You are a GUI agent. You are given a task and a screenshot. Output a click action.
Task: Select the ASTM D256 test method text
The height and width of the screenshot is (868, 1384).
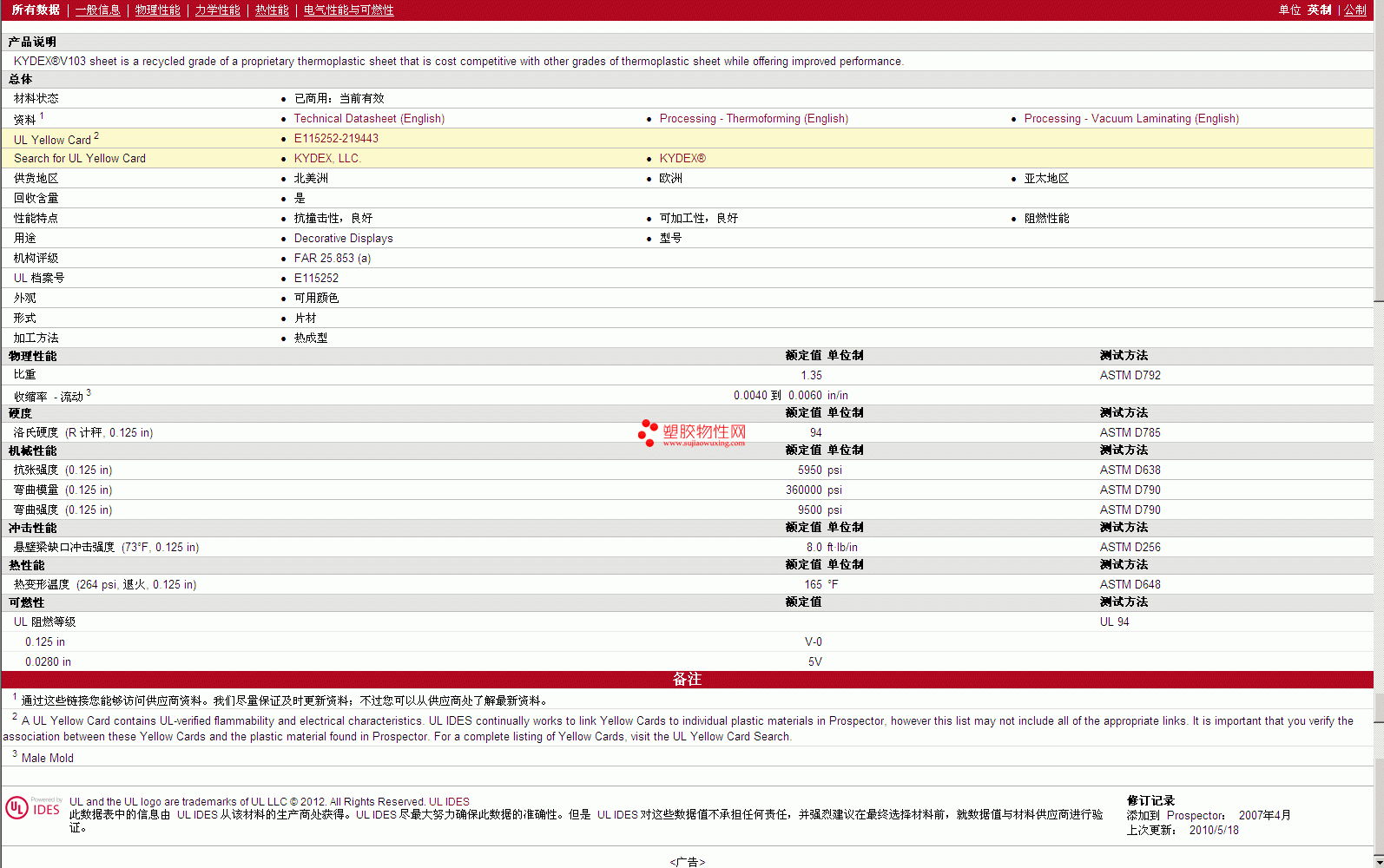click(x=1130, y=548)
